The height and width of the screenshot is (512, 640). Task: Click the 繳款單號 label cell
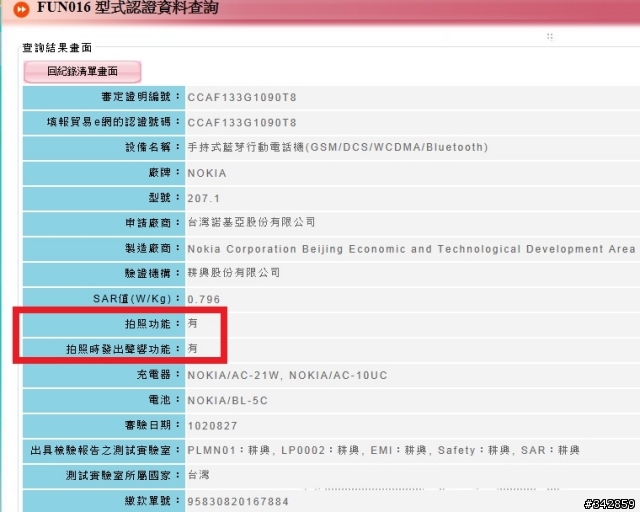tap(104, 501)
